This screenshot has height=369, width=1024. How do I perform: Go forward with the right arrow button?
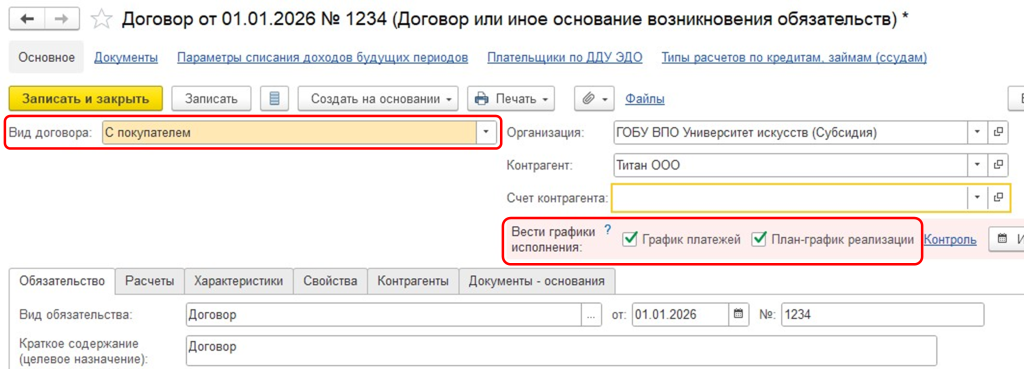pos(61,19)
